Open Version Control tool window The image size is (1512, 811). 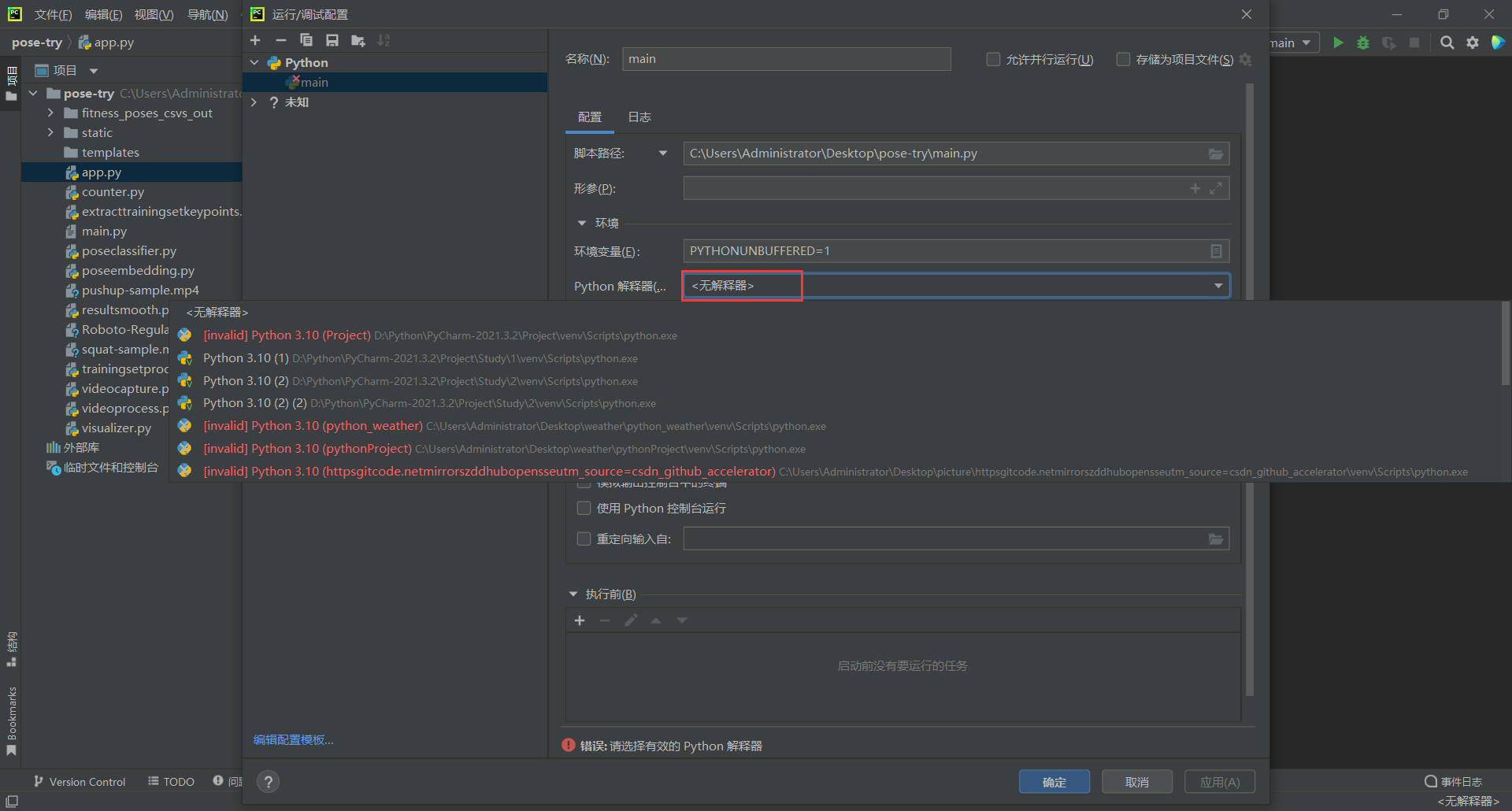[80, 782]
